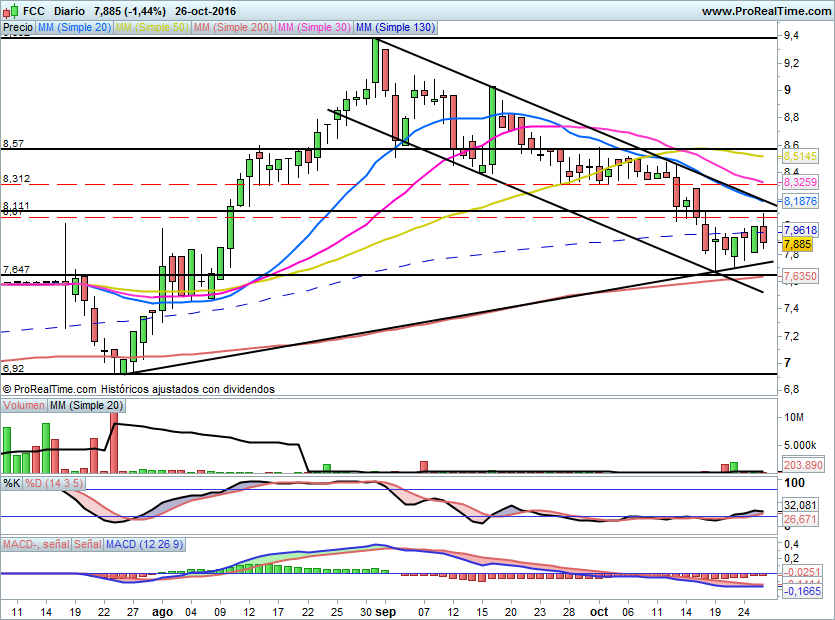
Task: Select the Precio indicator label
Action: click(18, 27)
